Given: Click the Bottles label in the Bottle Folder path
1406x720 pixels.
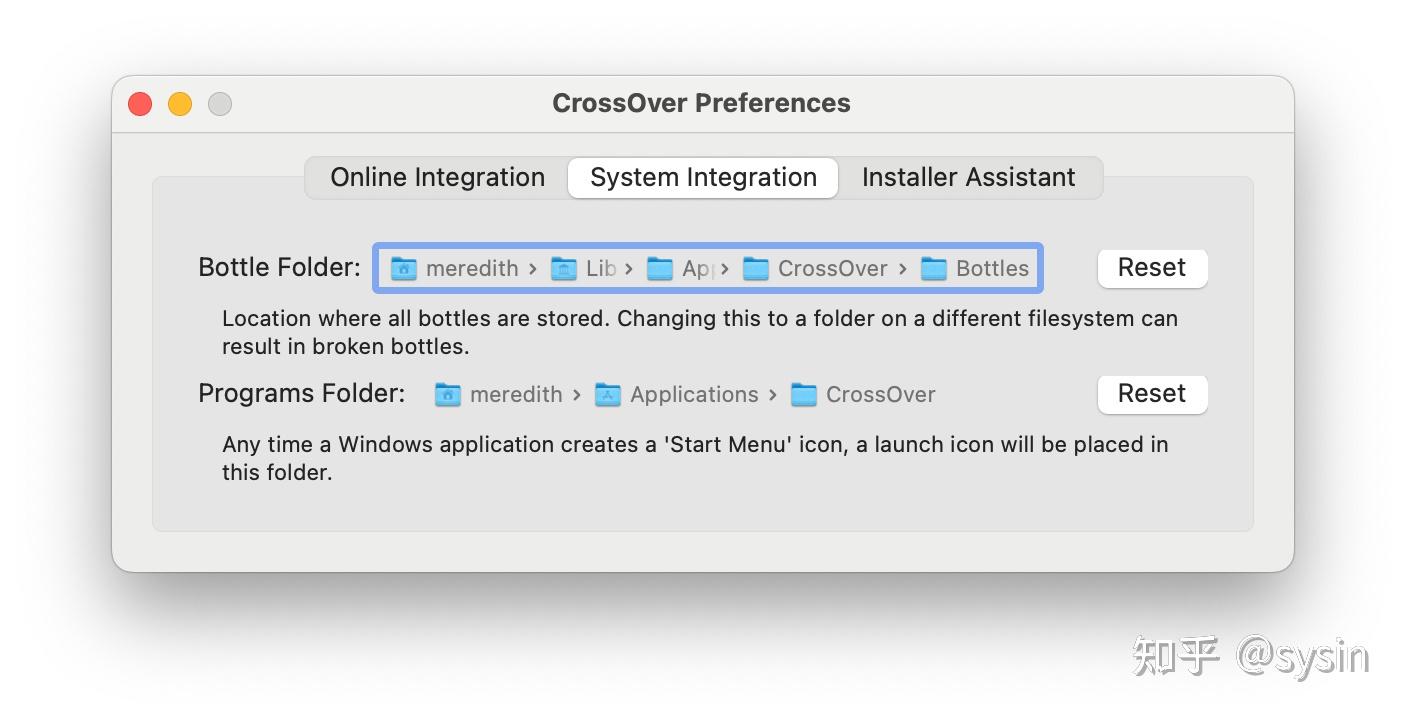Looking at the screenshot, I should coord(992,268).
